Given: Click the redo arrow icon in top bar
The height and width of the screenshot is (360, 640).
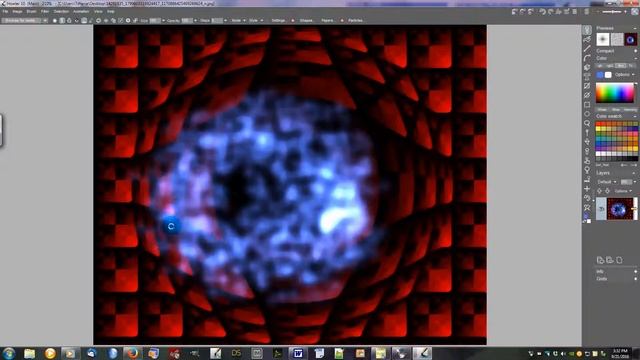Looking at the screenshot, I should [550, 12].
